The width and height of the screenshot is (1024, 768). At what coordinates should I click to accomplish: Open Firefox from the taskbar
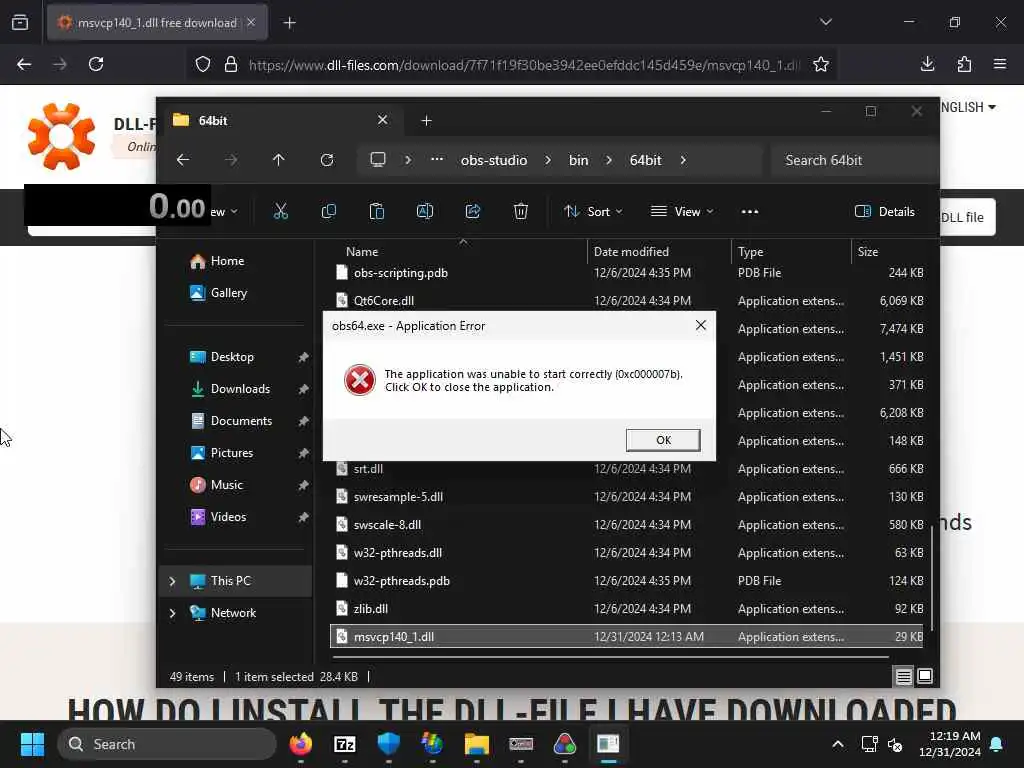click(300, 744)
